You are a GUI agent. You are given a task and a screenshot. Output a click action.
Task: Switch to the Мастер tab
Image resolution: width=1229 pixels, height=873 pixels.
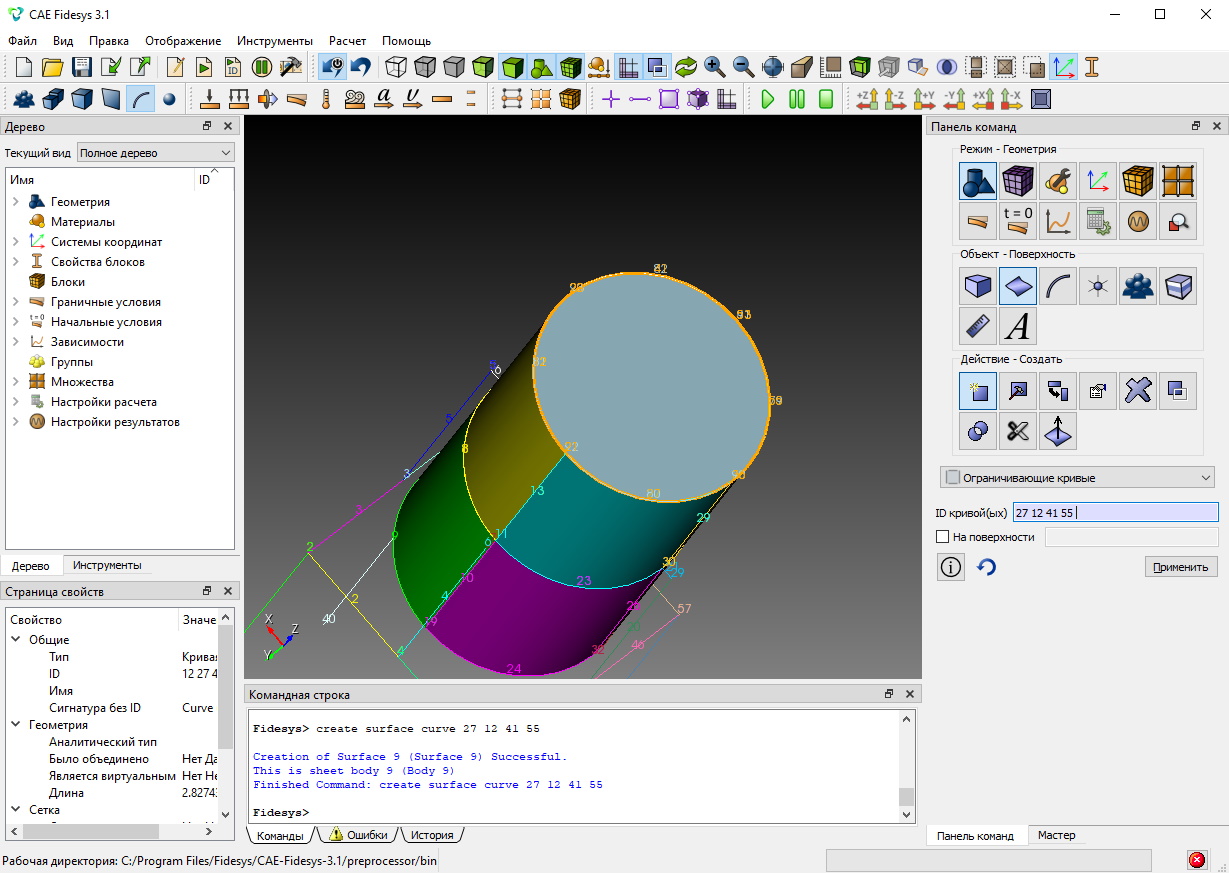(x=1057, y=835)
